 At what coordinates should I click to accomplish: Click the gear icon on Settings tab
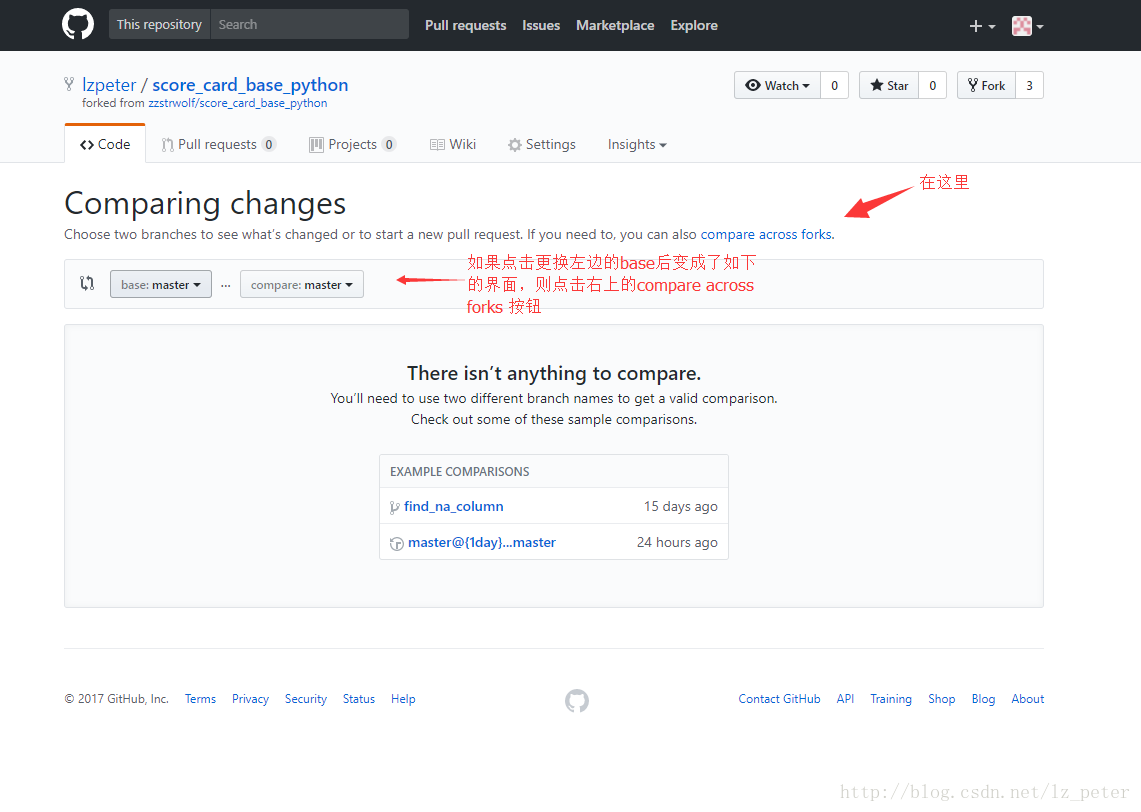point(514,145)
